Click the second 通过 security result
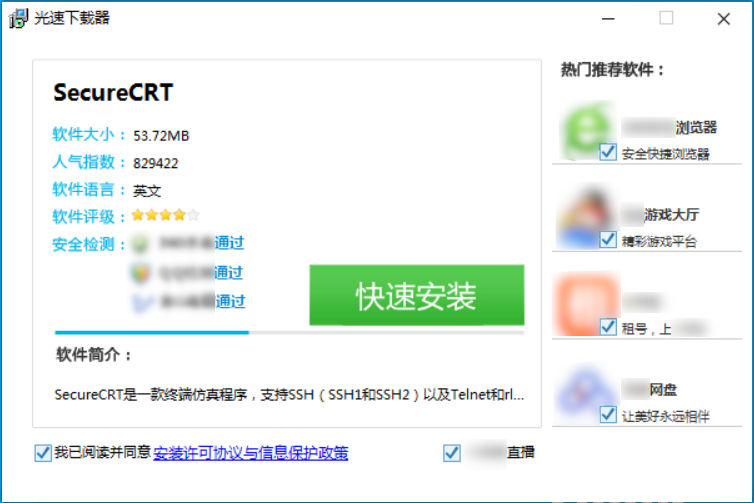The height and width of the screenshot is (503, 754). point(229,273)
